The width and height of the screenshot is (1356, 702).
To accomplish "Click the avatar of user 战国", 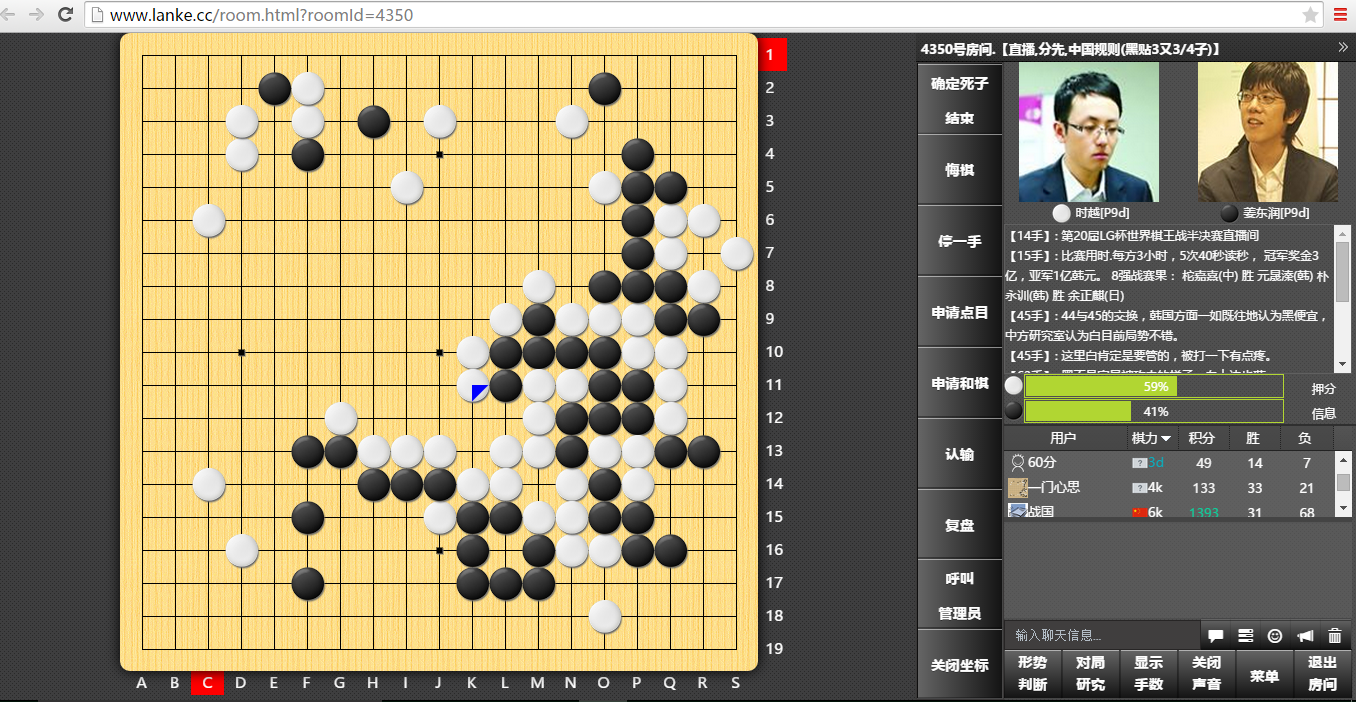I will click(x=1017, y=511).
